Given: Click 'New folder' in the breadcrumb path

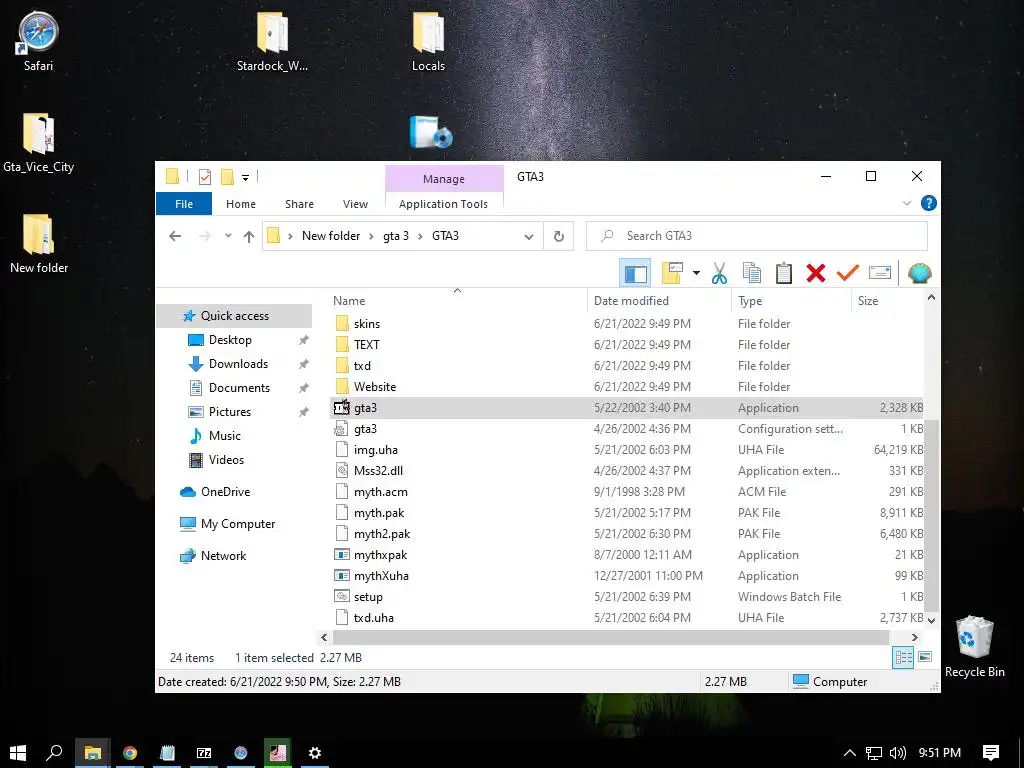Looking at the screenshot, I should pyautogui.click(x=330, y=236).
